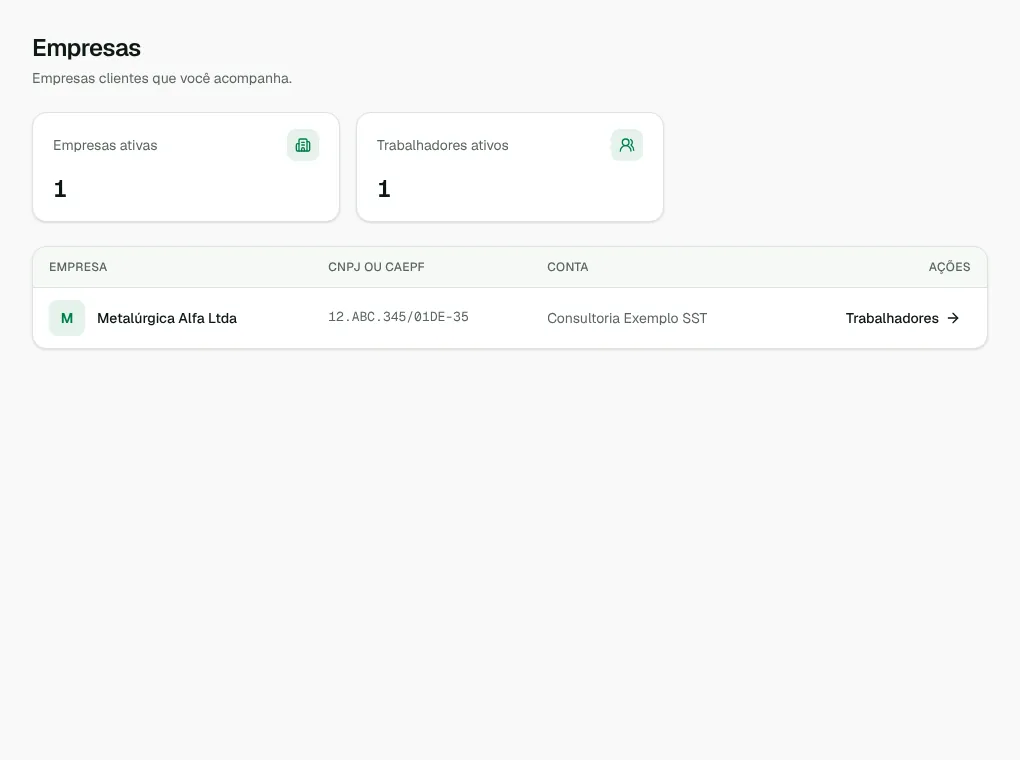Viewport: 1020px width, 760px height.
Task: Click subtitle Empresas clientes que você acompanha
Action: [162, 78]
